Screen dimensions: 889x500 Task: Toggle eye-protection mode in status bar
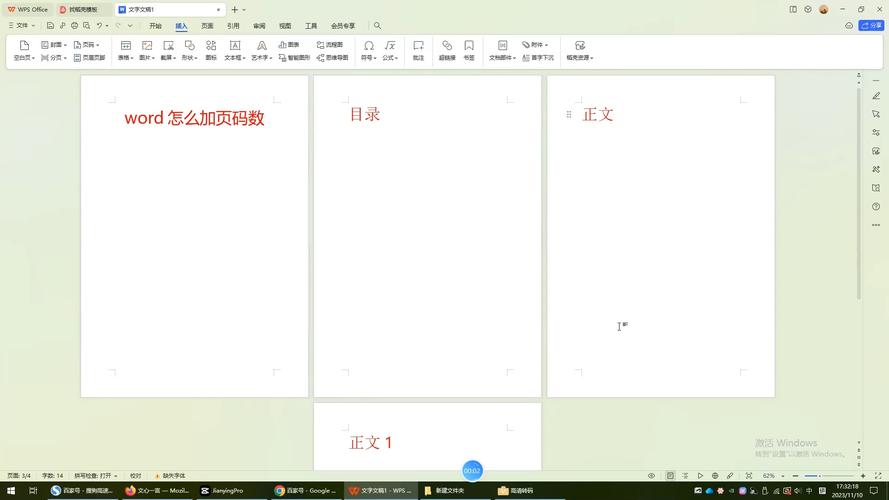click(651, 476)
